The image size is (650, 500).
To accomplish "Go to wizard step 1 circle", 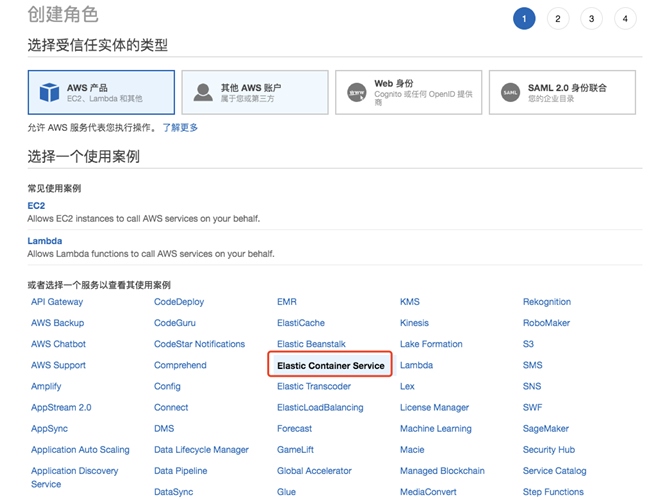I will point(524,19).
